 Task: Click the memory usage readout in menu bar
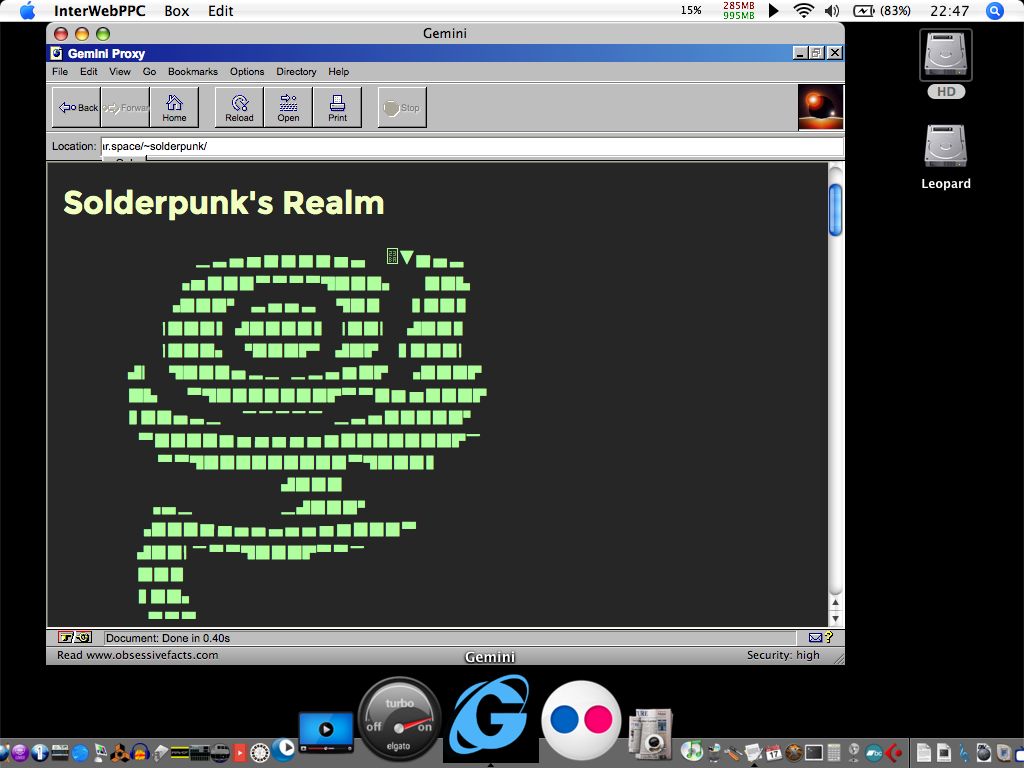739,10
